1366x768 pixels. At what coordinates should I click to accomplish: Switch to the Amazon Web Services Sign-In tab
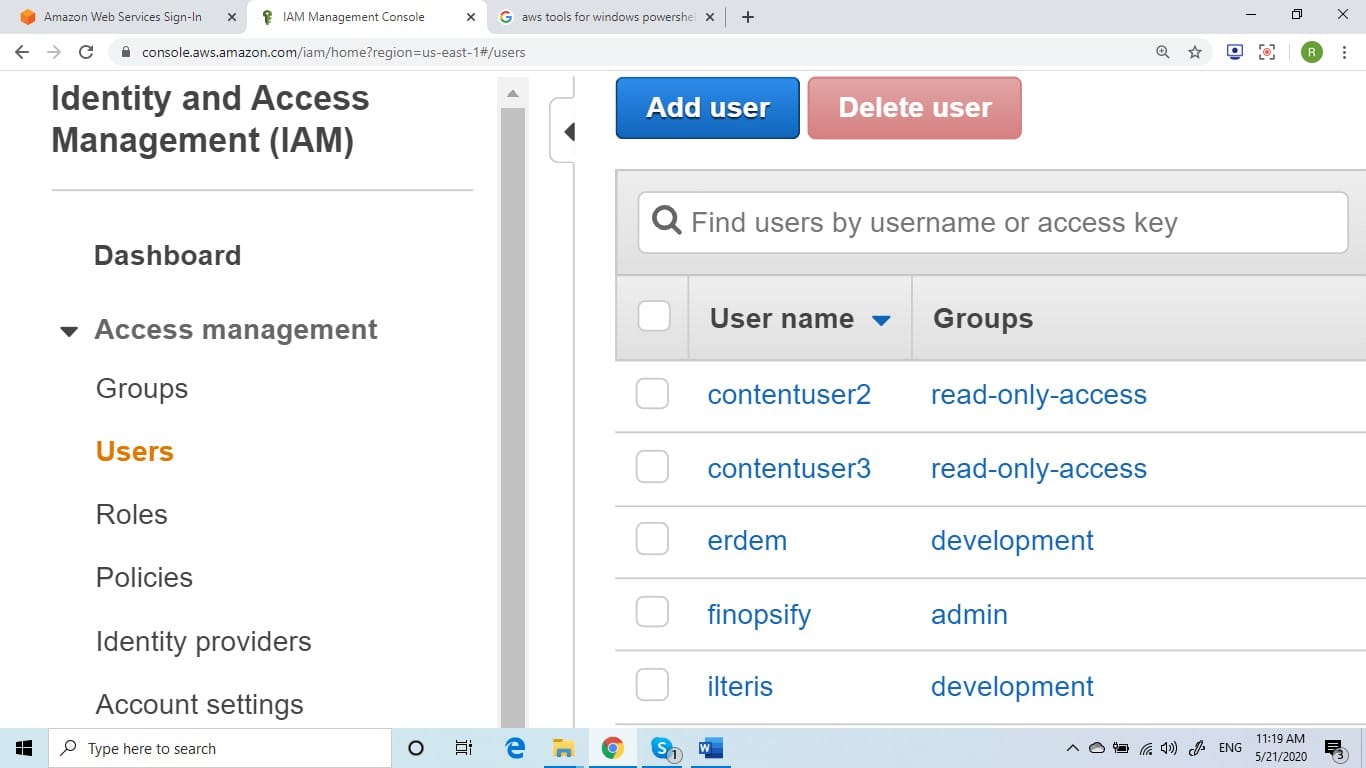tap(120, 16)
